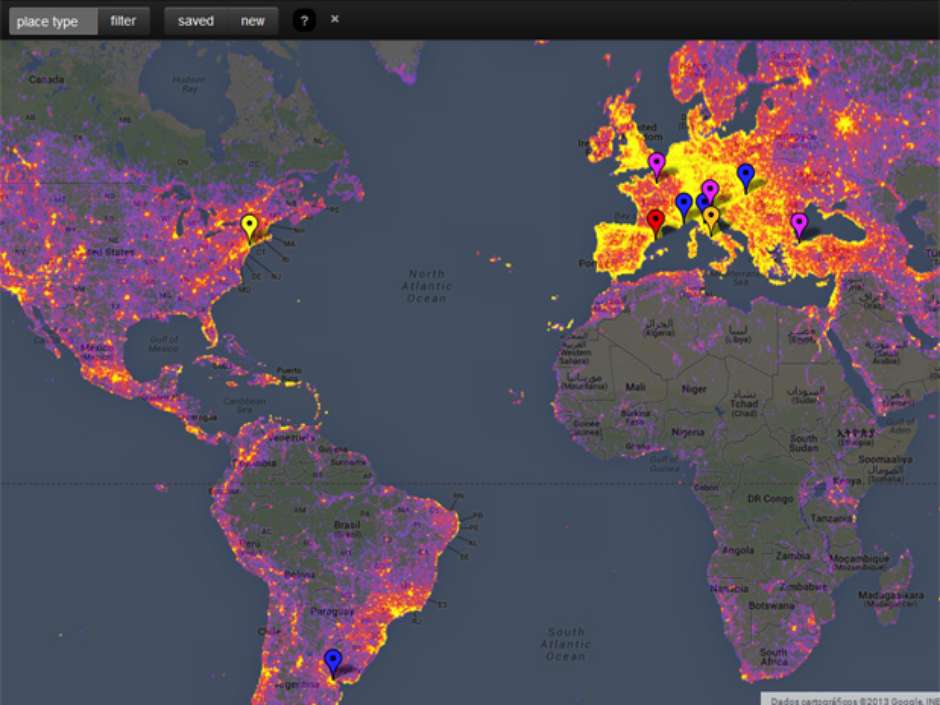Click the Google map data attribution text
Viewport: 940px width, 705px height.
pyautogui.click(x=849, y=698)
